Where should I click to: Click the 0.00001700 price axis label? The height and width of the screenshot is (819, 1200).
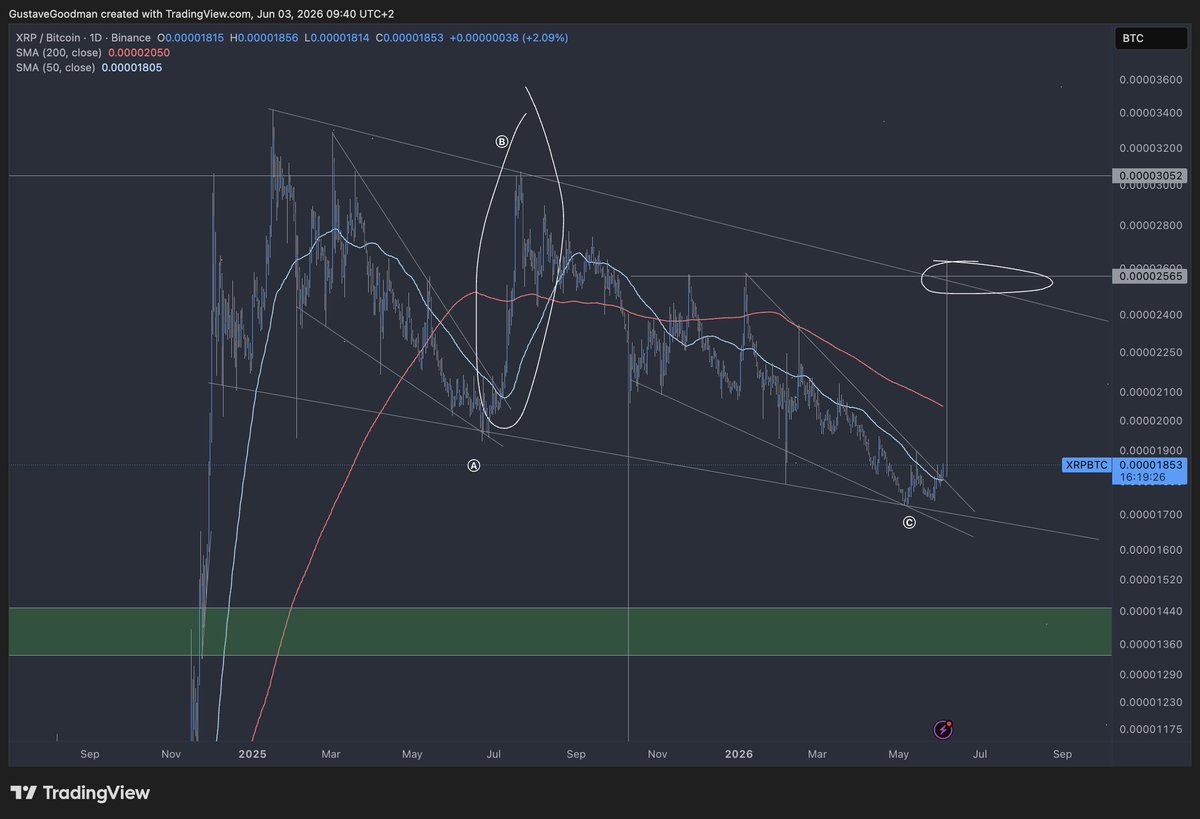(1151, 514)
